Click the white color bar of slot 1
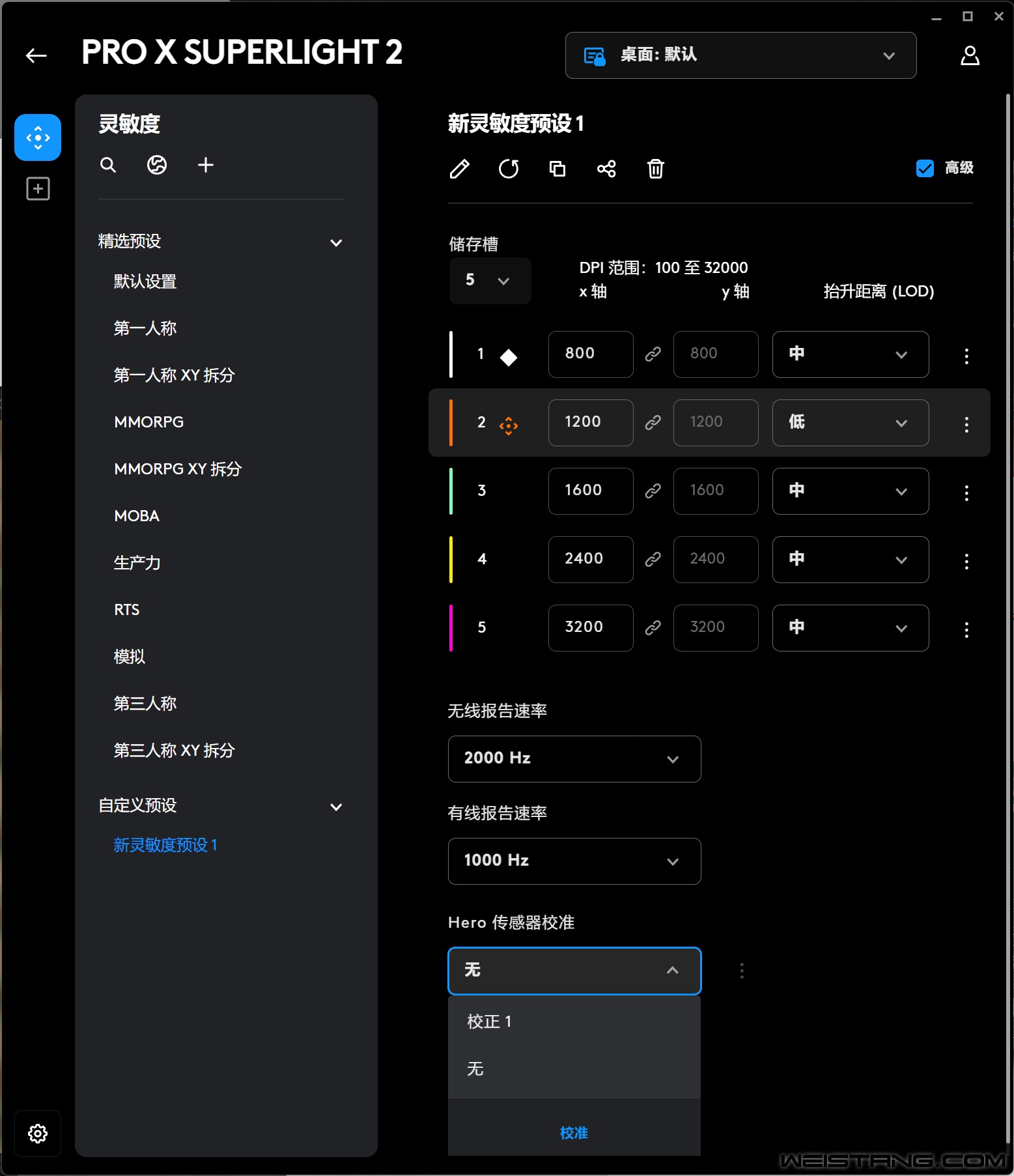This screenshot has height=1176, width=1014. point(451,354)
